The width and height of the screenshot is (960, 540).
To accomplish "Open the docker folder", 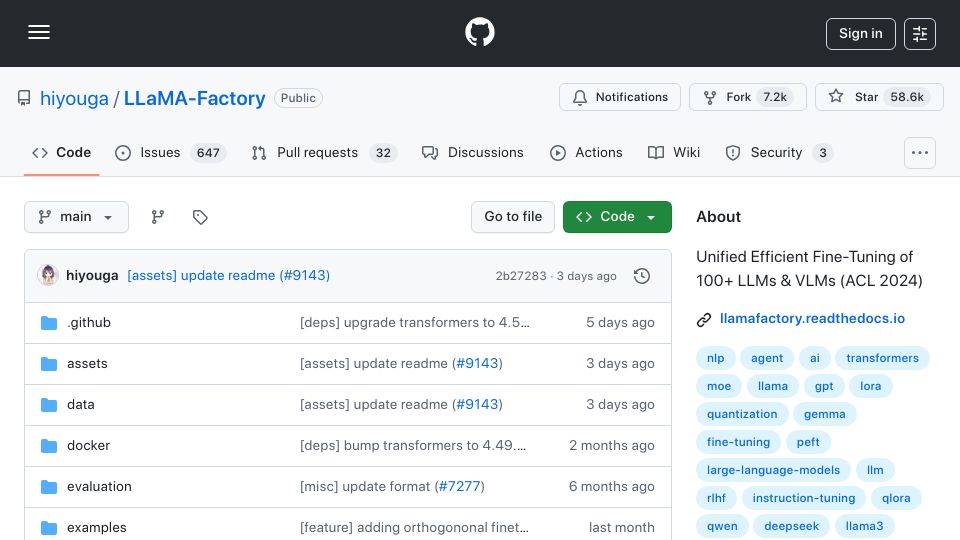I will 88,446.
